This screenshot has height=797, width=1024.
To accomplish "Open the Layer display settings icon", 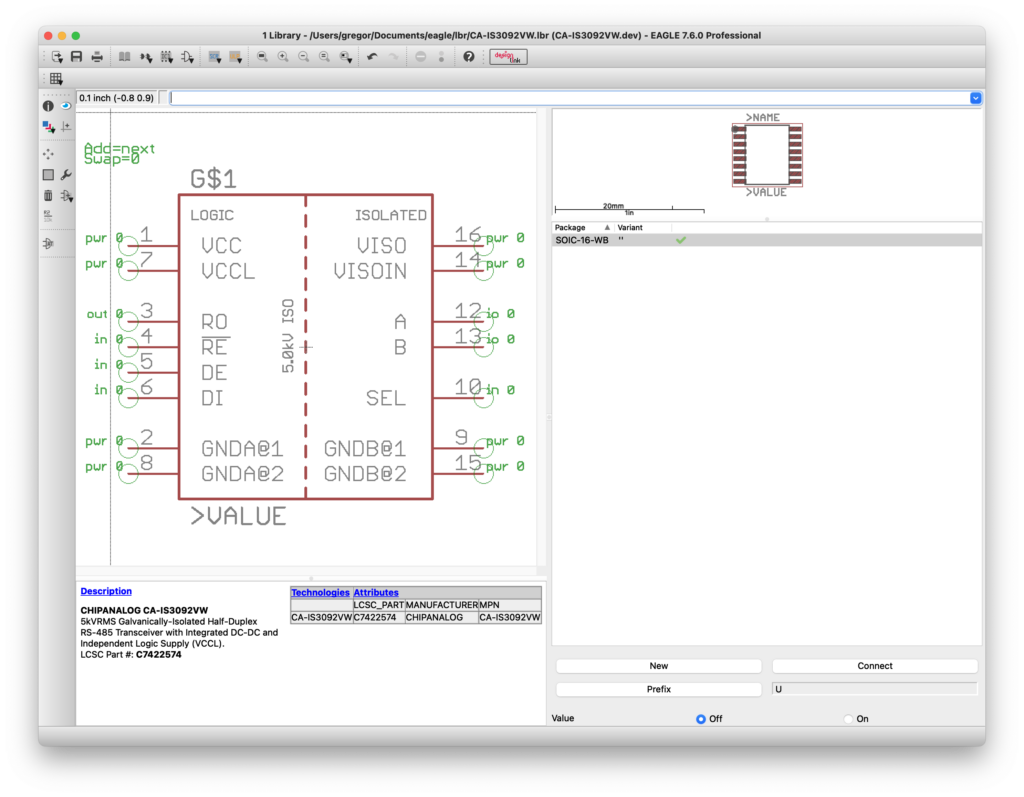I will pyautogui.click(x=48, y=127).
